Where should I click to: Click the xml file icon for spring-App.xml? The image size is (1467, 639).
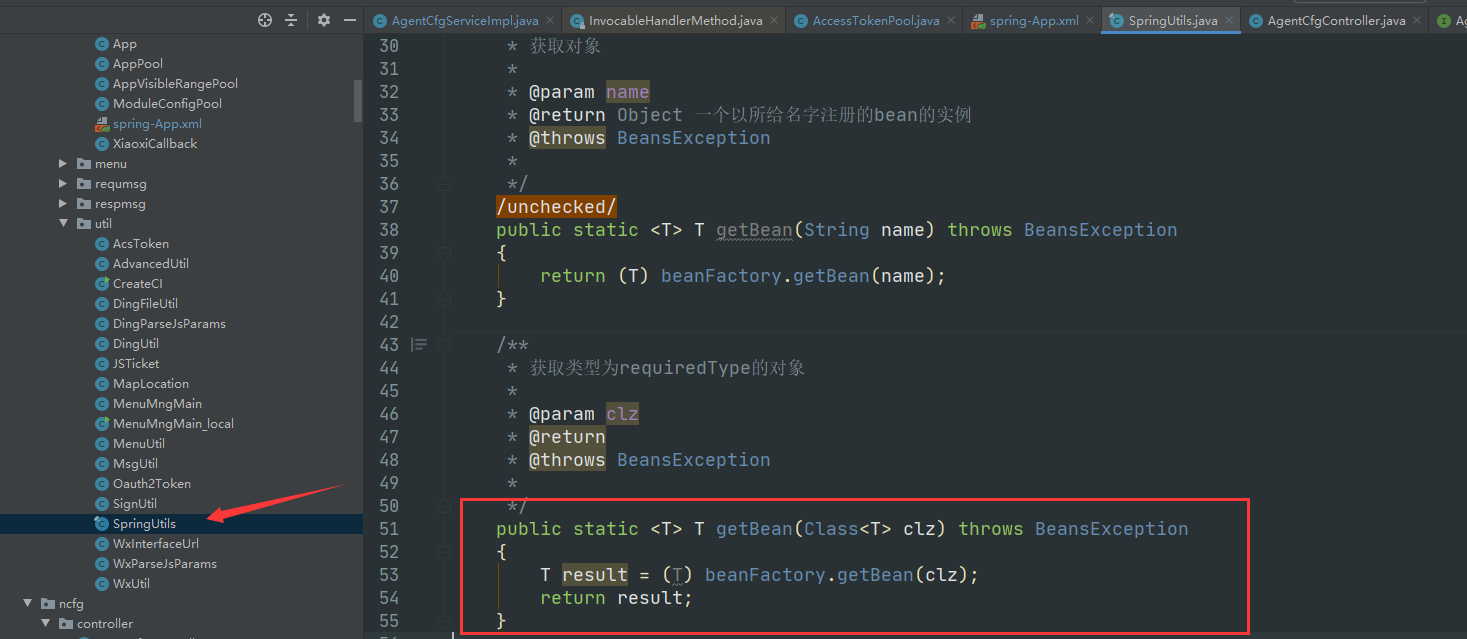(x=102, y=124)
